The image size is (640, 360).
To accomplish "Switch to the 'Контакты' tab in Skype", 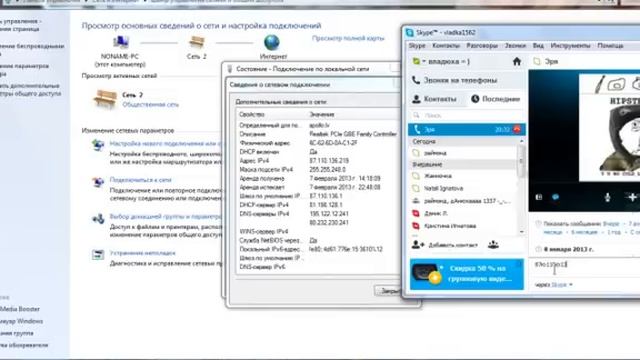I will tap(434, 99).
